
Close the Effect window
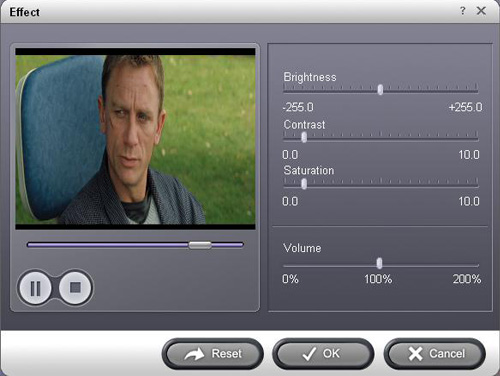coord(481,11)
